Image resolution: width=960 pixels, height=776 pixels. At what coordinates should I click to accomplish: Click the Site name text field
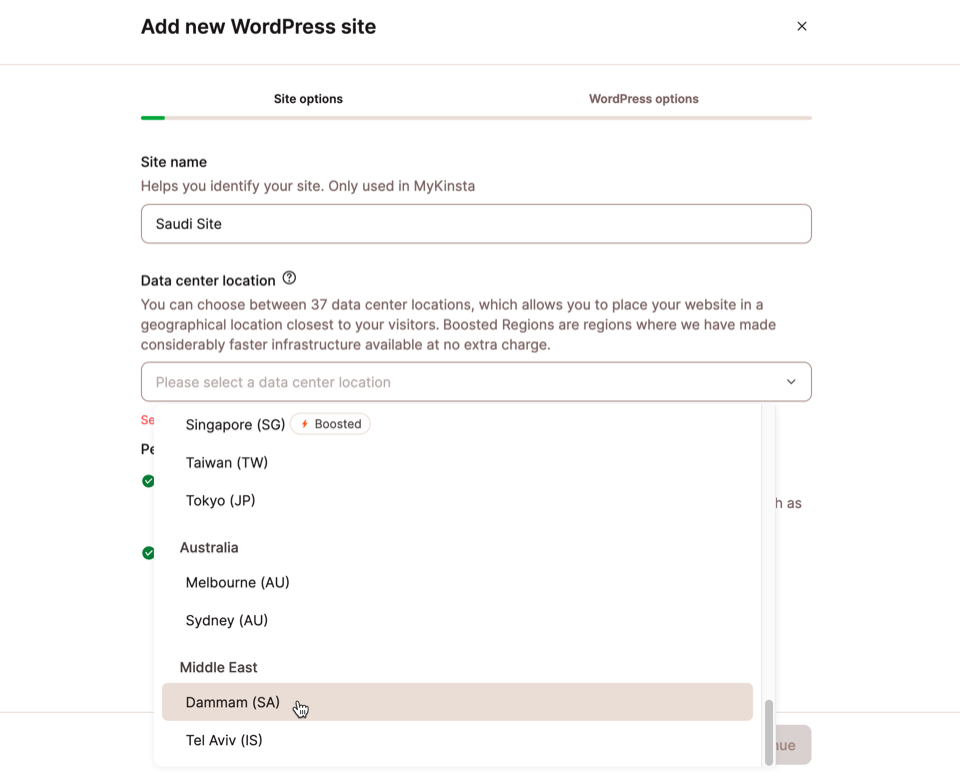point(475,223)
